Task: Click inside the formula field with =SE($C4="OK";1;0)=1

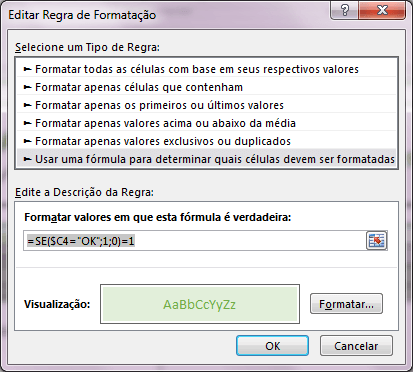Action: (195, 240)
